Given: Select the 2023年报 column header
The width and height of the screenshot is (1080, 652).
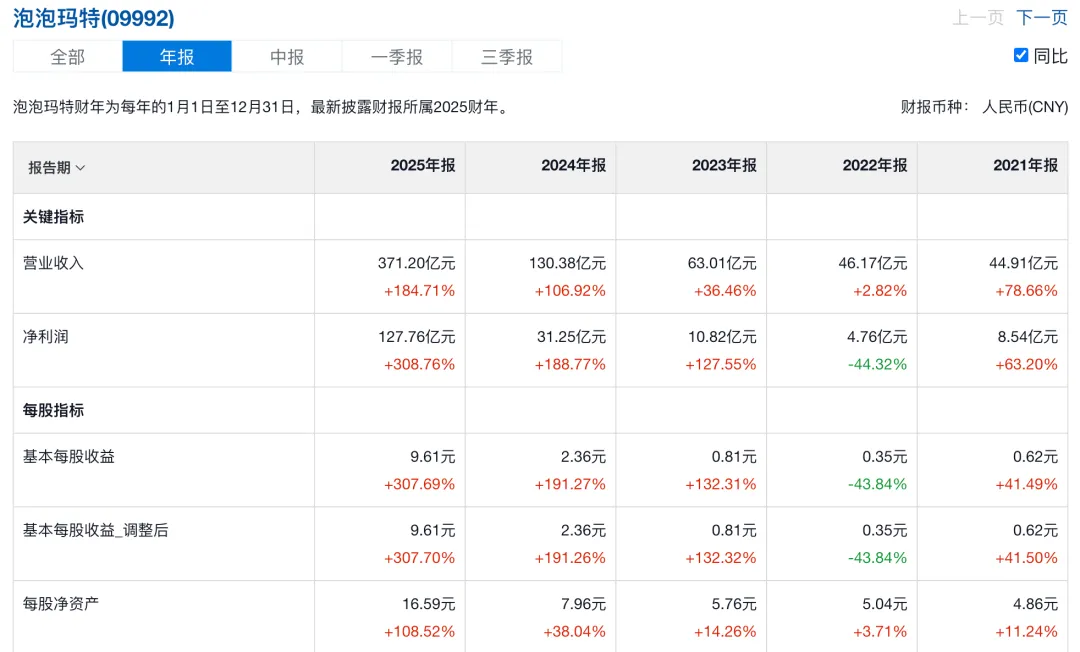Looking at the screenshot, I should coord(725,165).
